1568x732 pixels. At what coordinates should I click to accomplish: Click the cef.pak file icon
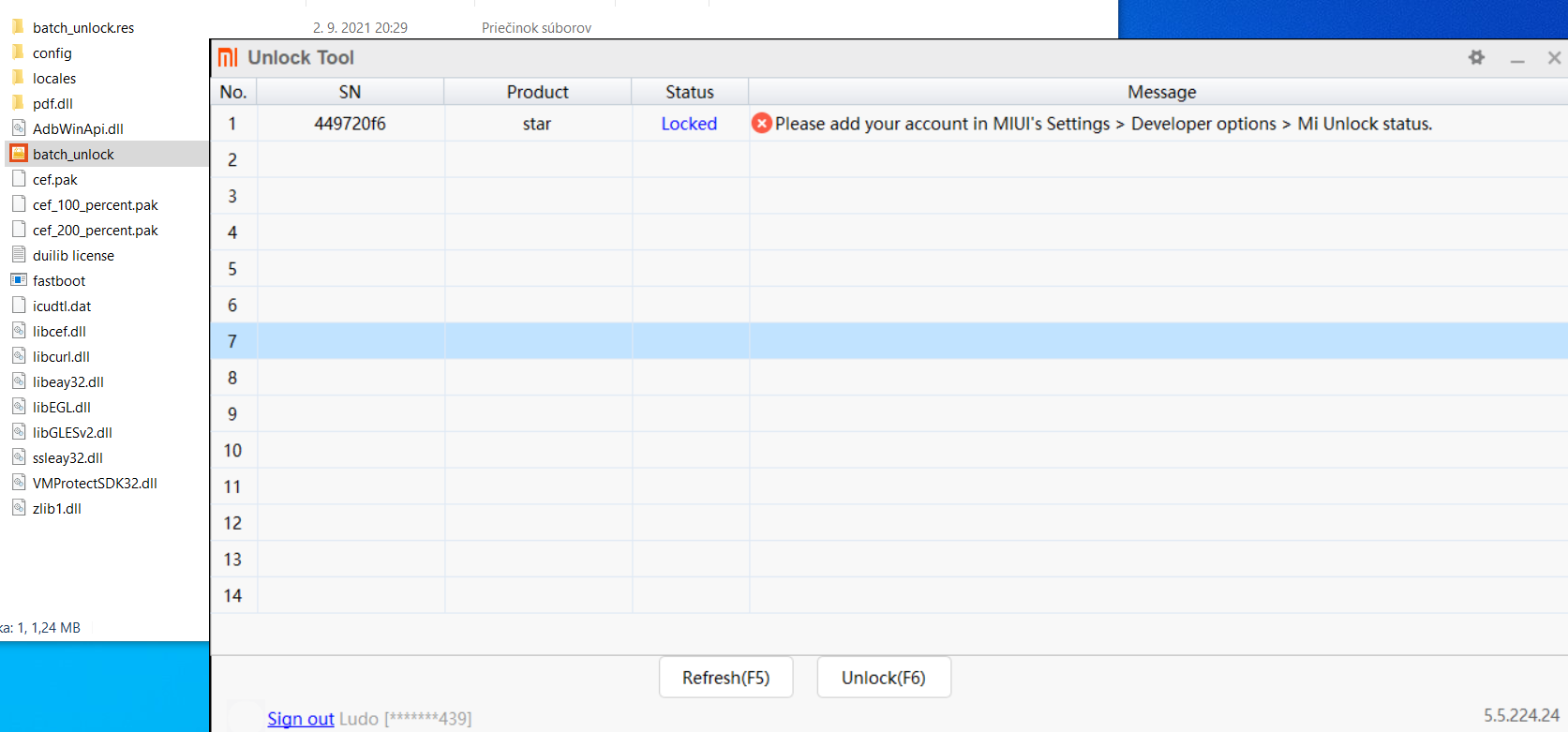(x=18, y=179)
